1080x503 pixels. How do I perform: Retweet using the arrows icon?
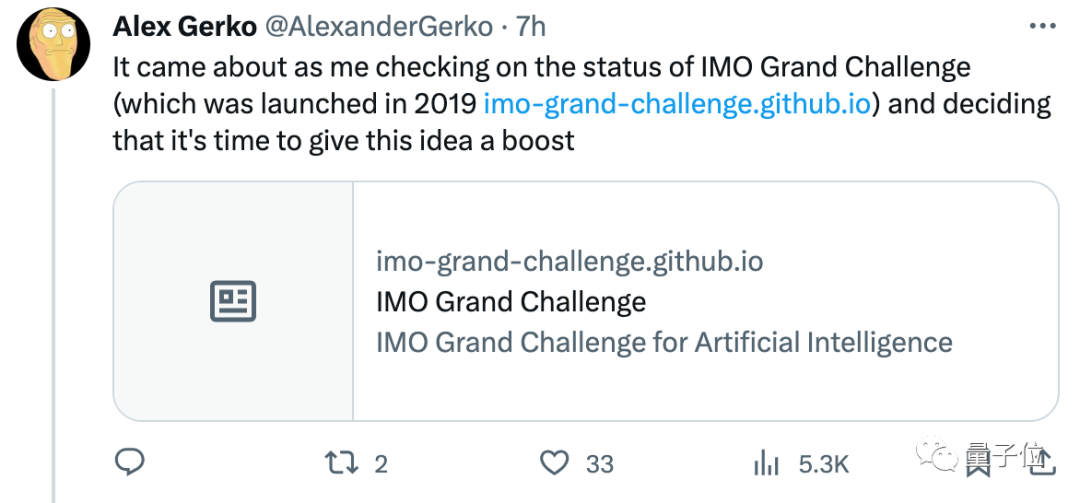coord(342,463)
